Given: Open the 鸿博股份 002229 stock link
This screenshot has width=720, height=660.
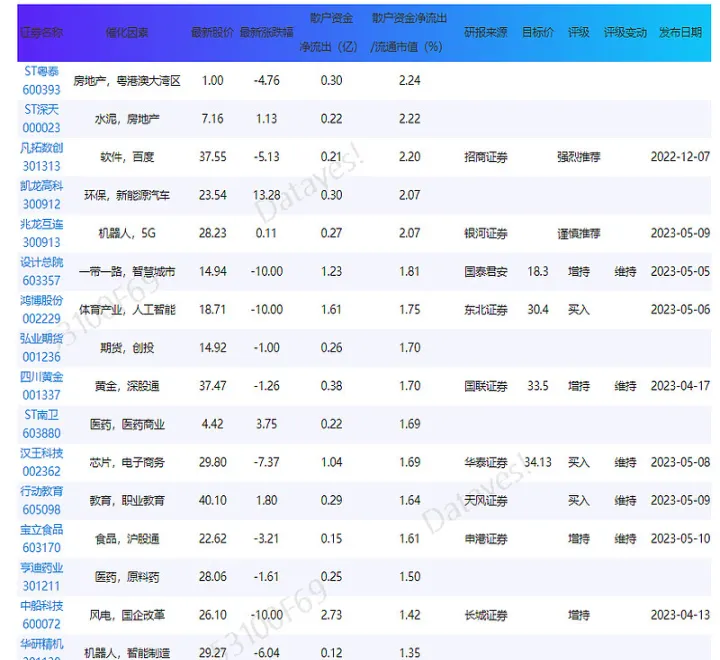Looking at the screenshot, I should pyautogui.click(x=41, y=309).
